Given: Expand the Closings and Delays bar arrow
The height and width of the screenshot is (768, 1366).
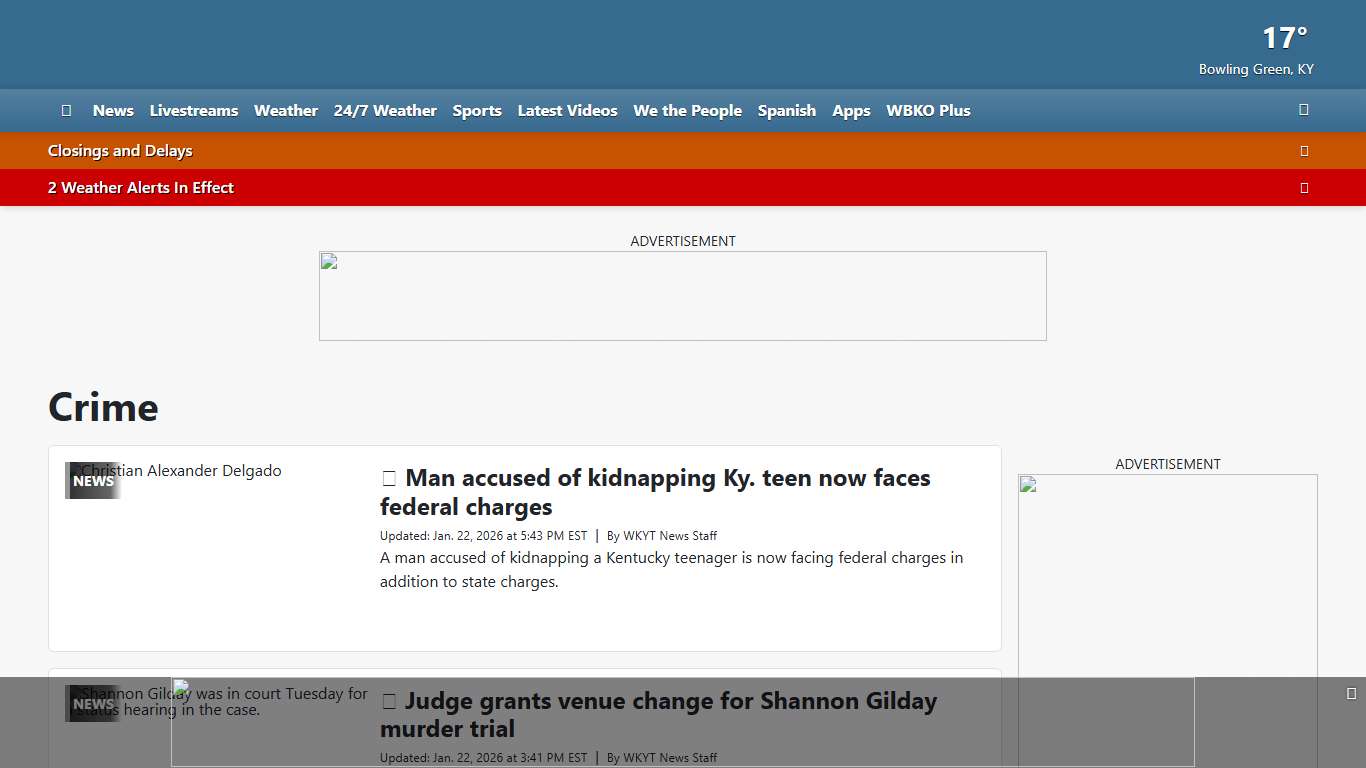Looking at the screenshot, I should [x=1303, y=151].
